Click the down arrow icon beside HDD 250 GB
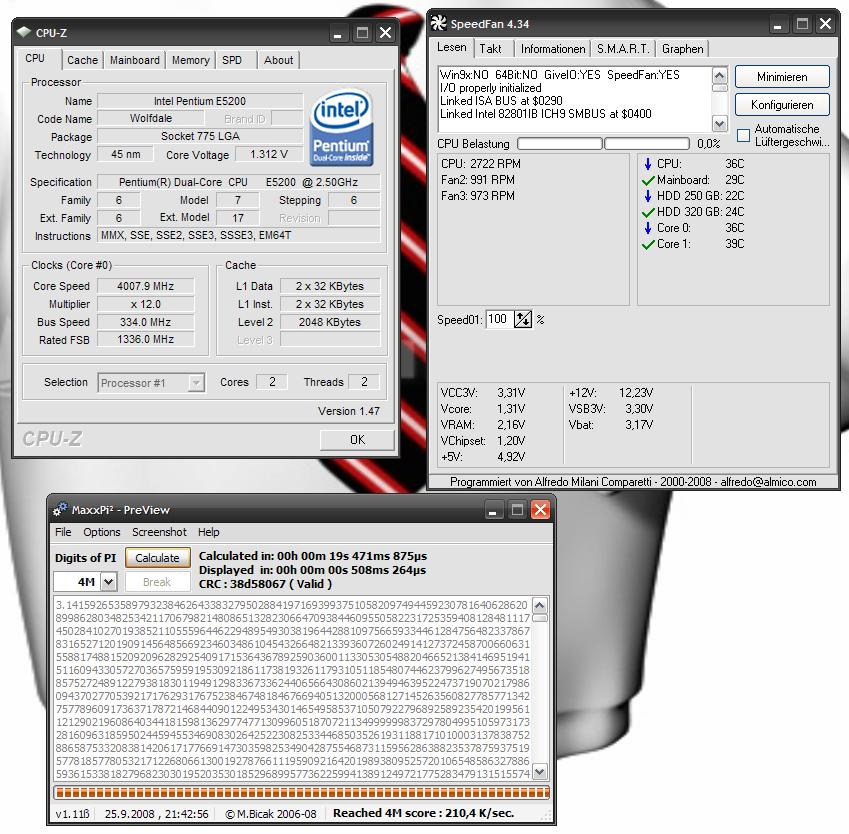 pos(648,196)
